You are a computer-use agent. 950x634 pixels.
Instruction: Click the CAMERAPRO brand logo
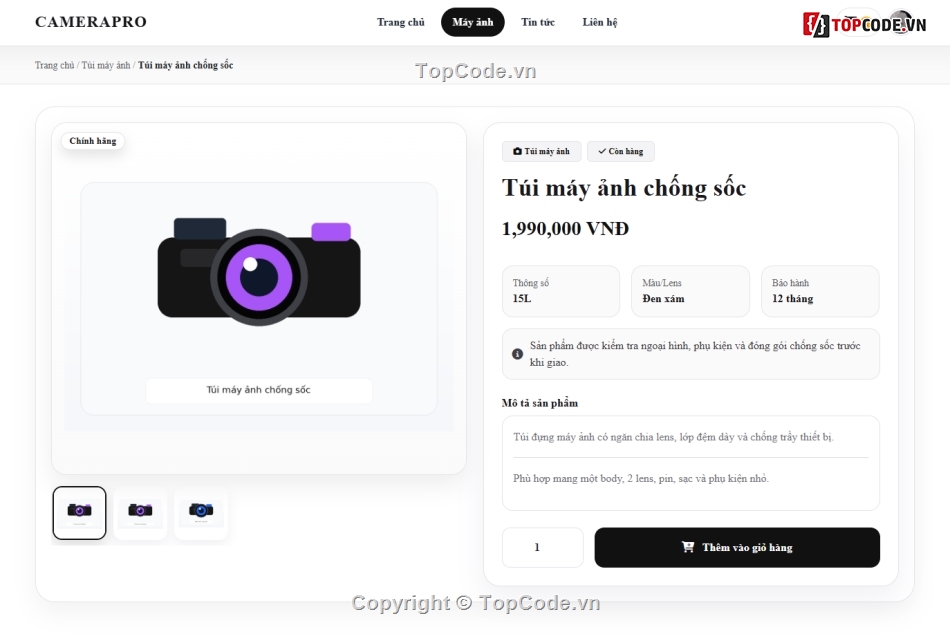(x=91, y=22)
